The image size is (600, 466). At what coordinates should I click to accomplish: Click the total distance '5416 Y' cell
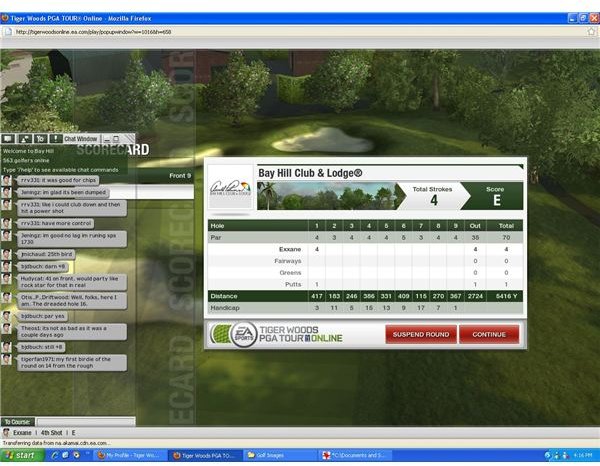[x=506, y=296]
